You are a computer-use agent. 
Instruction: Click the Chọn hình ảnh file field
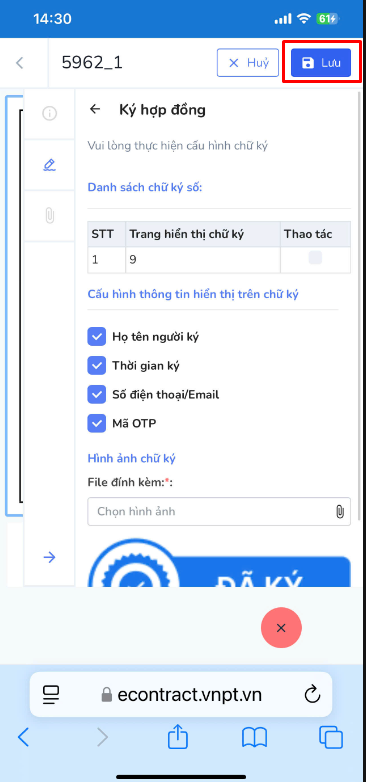coord(219,511)
